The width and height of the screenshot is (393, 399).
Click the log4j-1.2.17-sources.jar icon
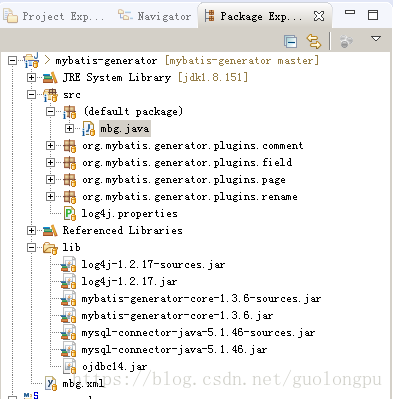(x=69, y=265)
